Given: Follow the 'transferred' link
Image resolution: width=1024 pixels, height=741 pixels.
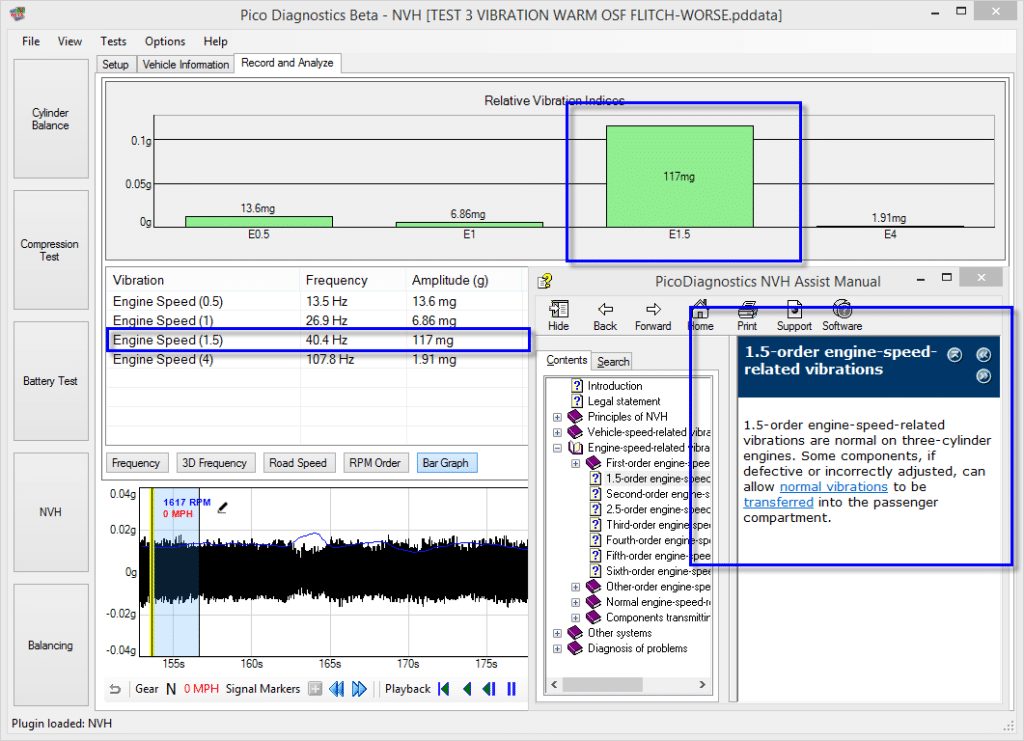Looking at the screenshot, I should [x=778, y=503].
